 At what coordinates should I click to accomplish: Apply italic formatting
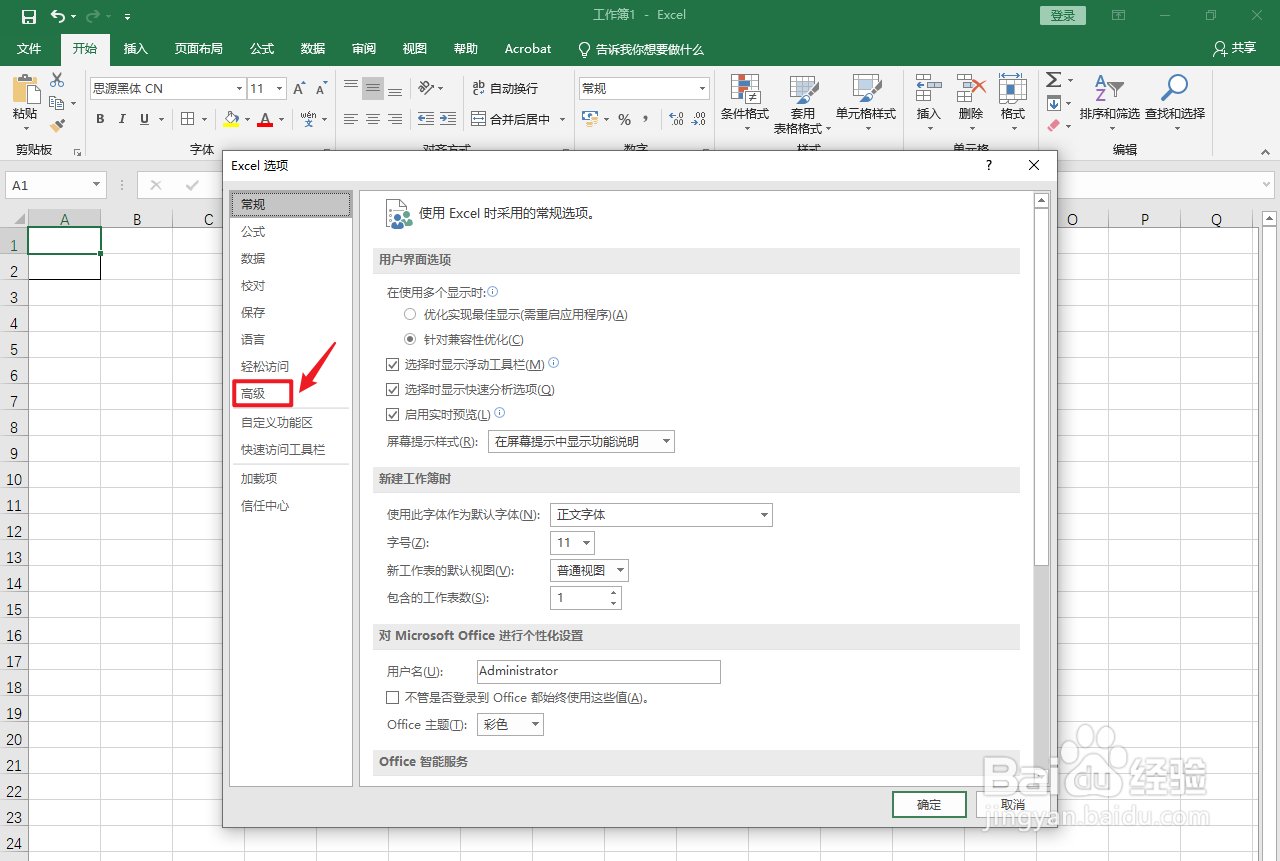click(121, 118)
